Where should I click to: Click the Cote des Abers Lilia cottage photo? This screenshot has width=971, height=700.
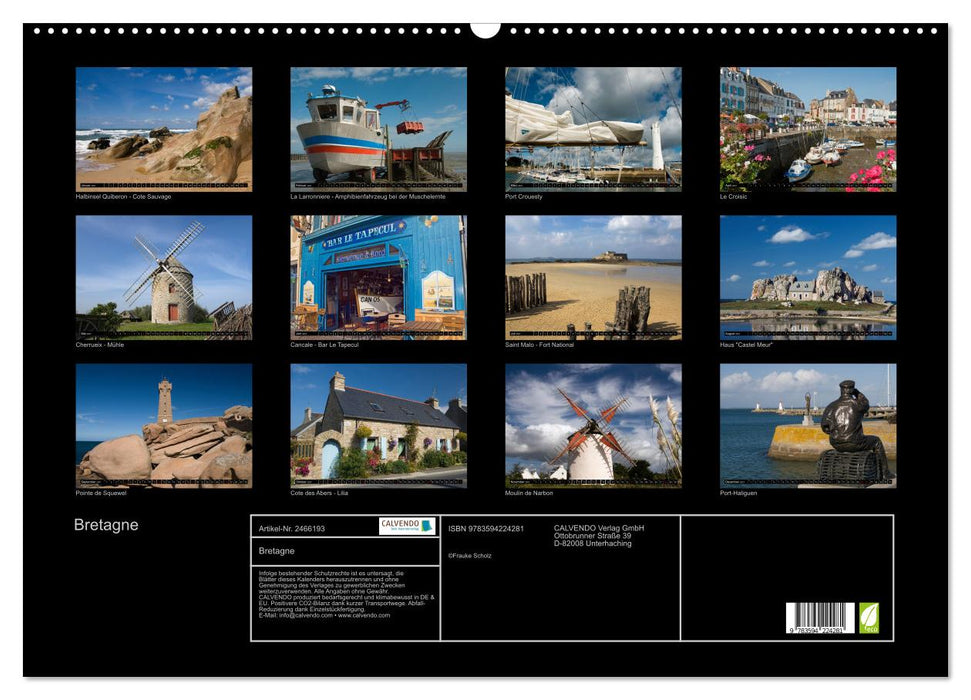[378, 426]
